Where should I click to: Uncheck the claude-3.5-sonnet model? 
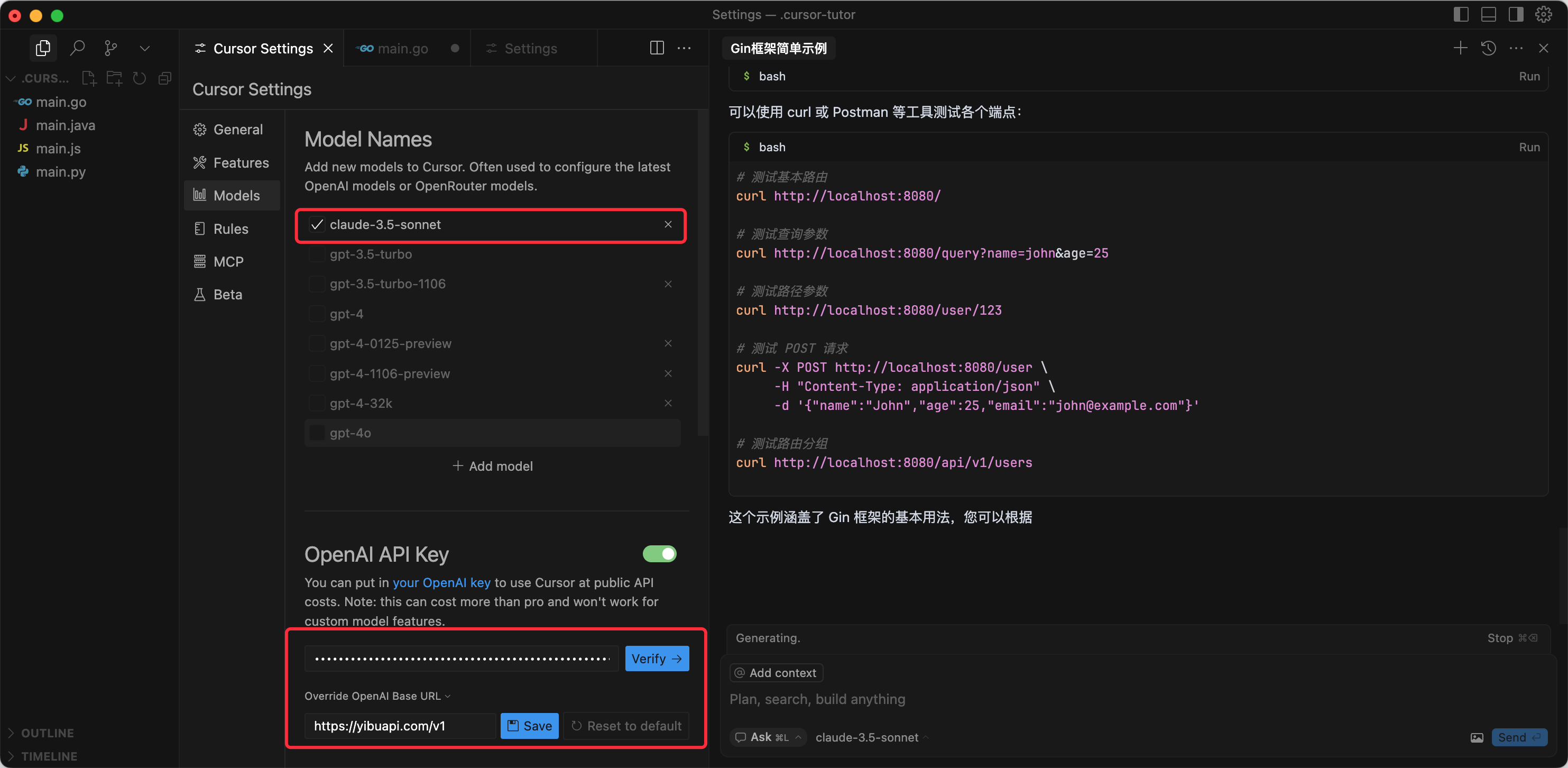tap(316, 225)
